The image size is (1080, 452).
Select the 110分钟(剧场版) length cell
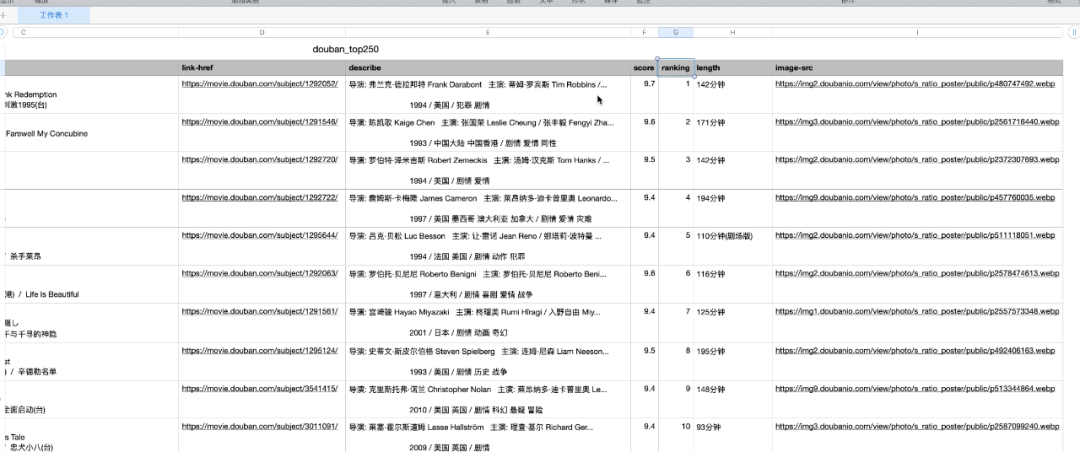pos(733,246)
